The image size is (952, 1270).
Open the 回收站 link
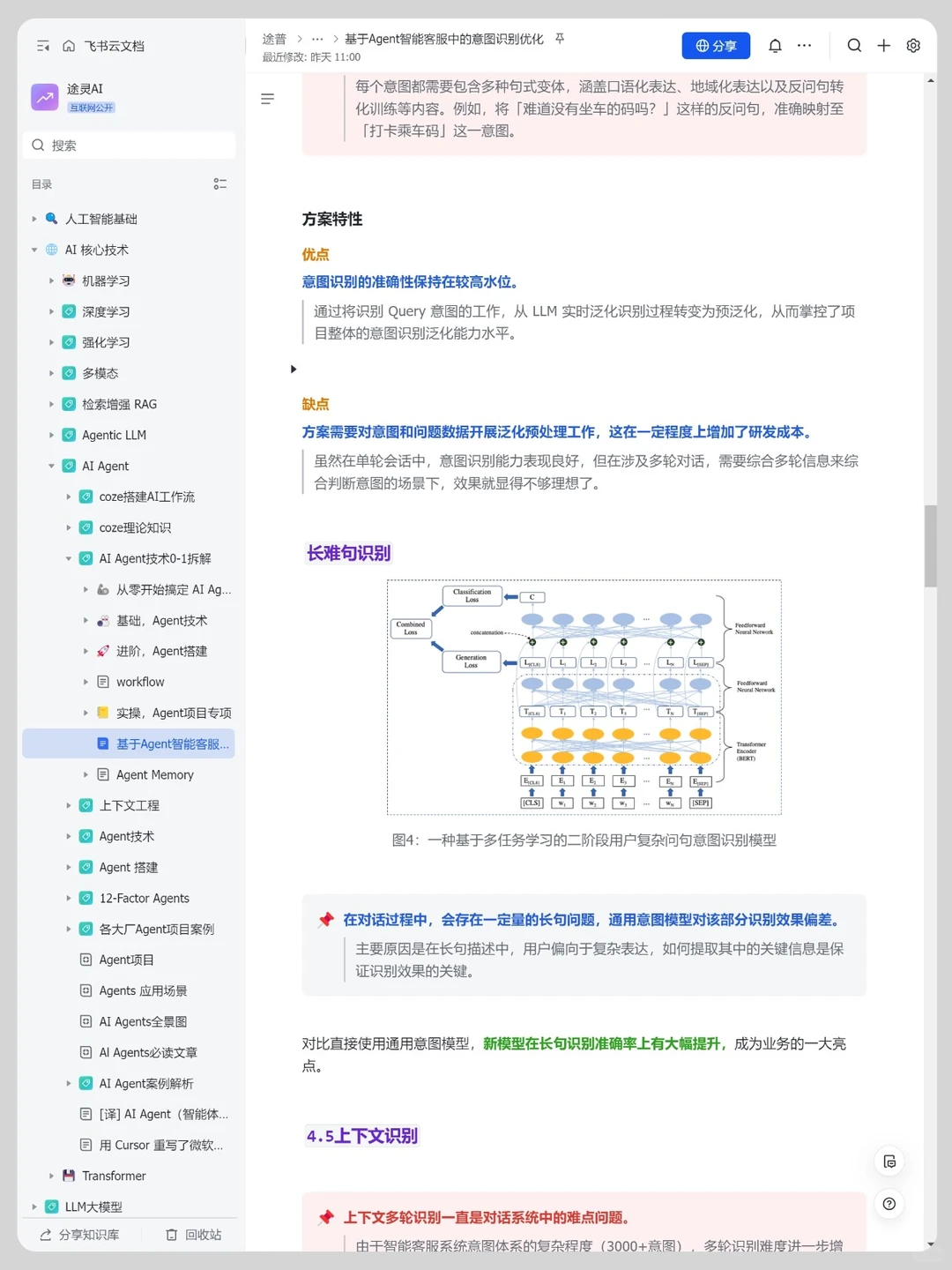pos(194,1235)
